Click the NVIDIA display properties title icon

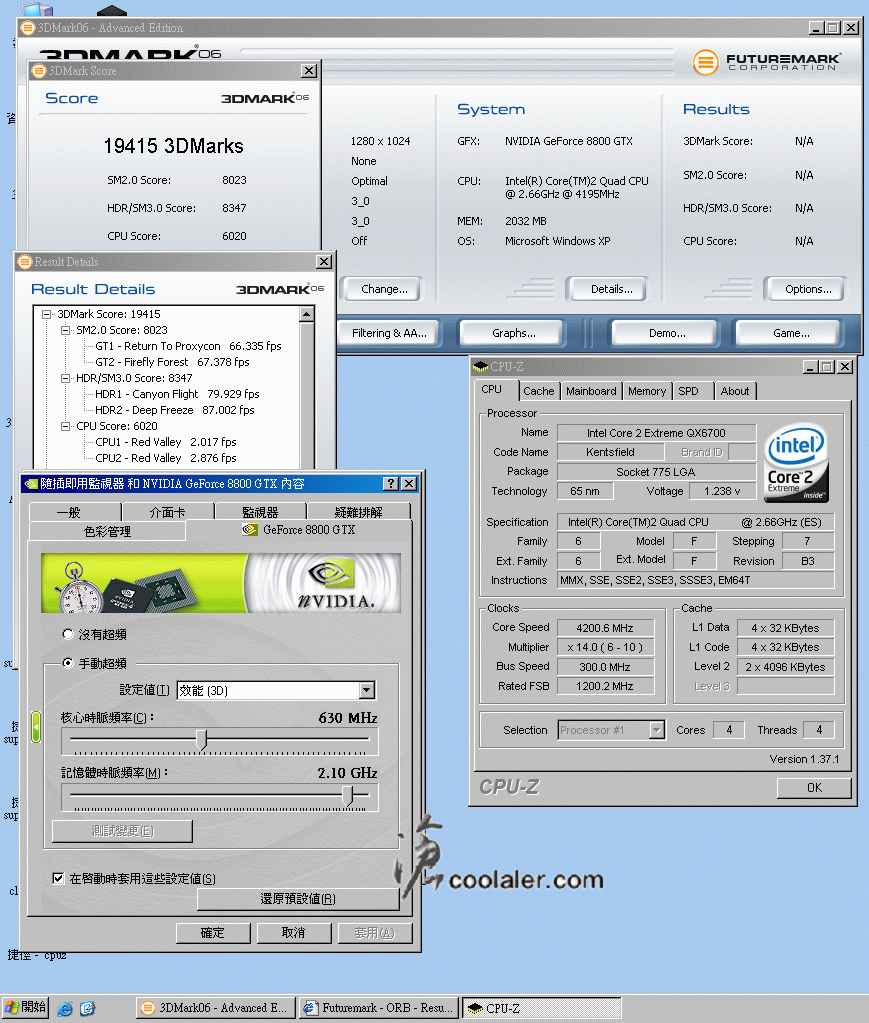[x=31, y=483]
